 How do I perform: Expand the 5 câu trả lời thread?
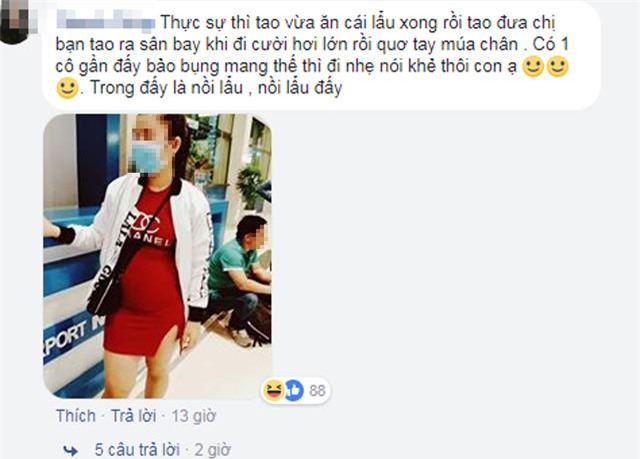137,450
